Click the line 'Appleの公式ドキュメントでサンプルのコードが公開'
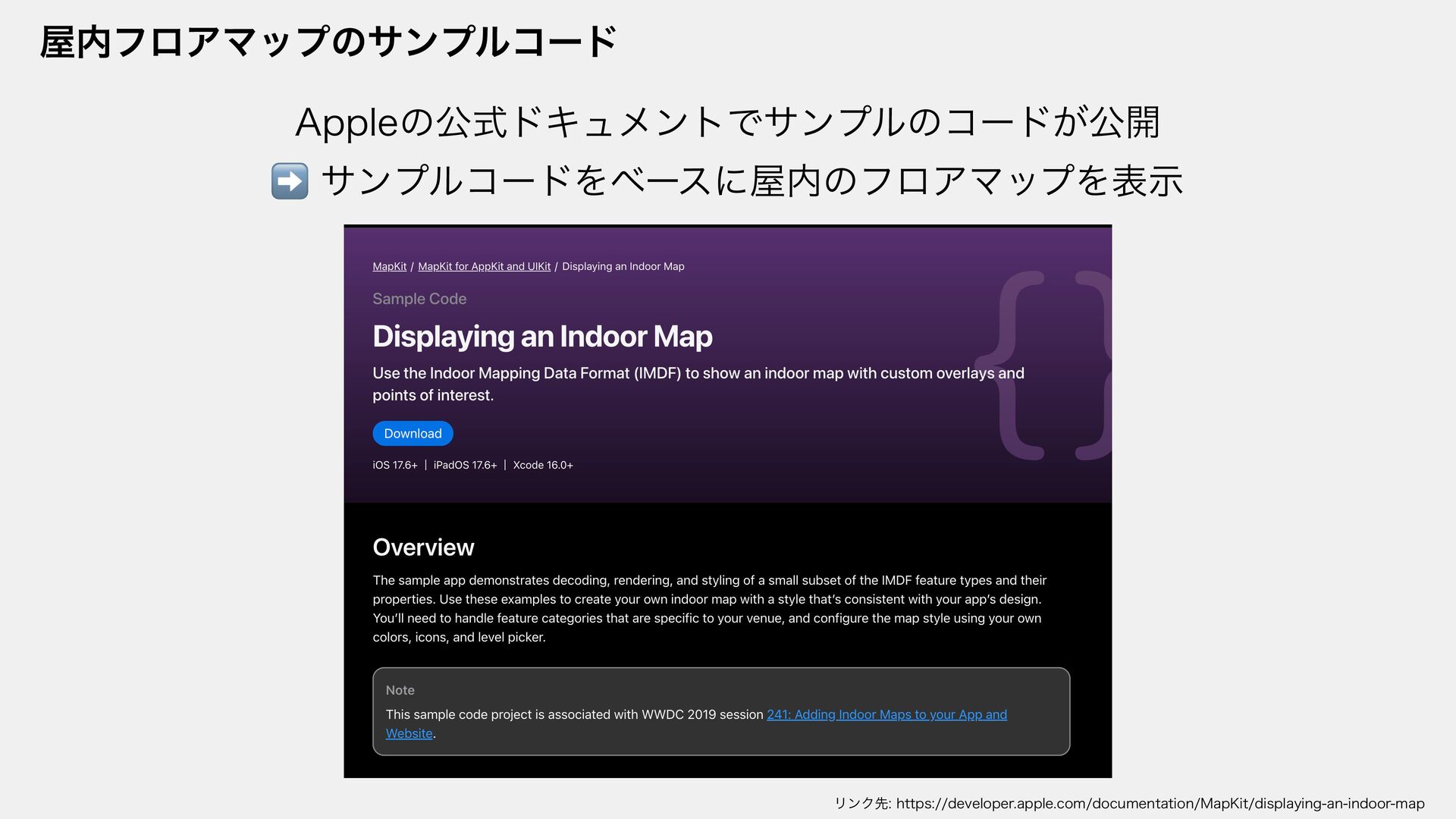Screen dimensions: 1456x819 pyautogui.click(x=728, y=122)
